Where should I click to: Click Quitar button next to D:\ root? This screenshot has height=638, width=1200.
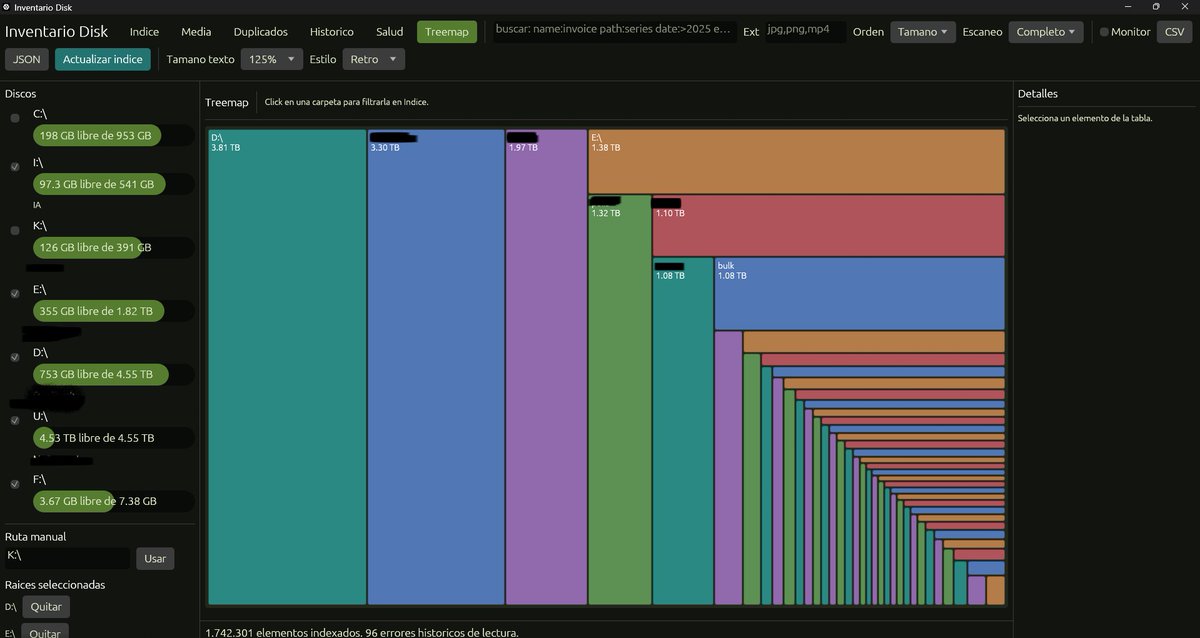pyautogui.click(x=46, y=607)
